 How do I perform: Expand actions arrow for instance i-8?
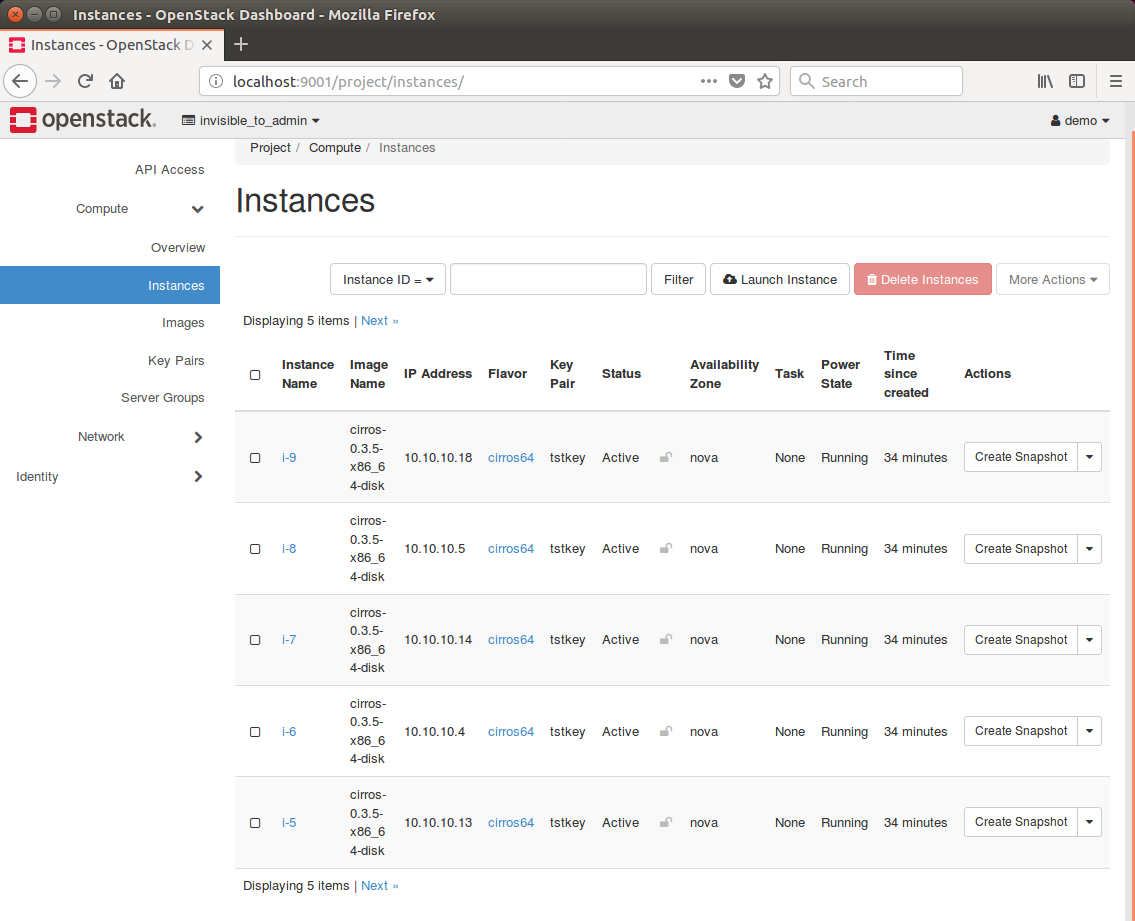click(x=1089, y=549)
